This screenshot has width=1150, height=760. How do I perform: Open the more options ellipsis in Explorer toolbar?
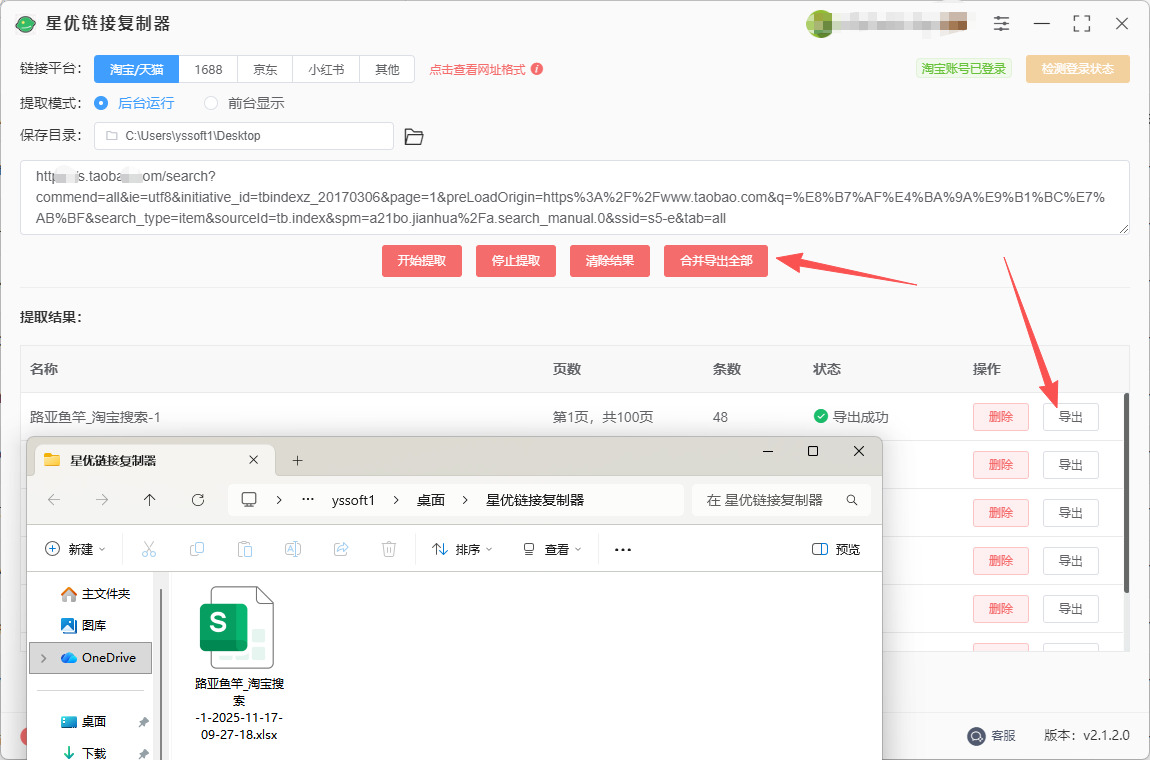click(x=623, y=549)
